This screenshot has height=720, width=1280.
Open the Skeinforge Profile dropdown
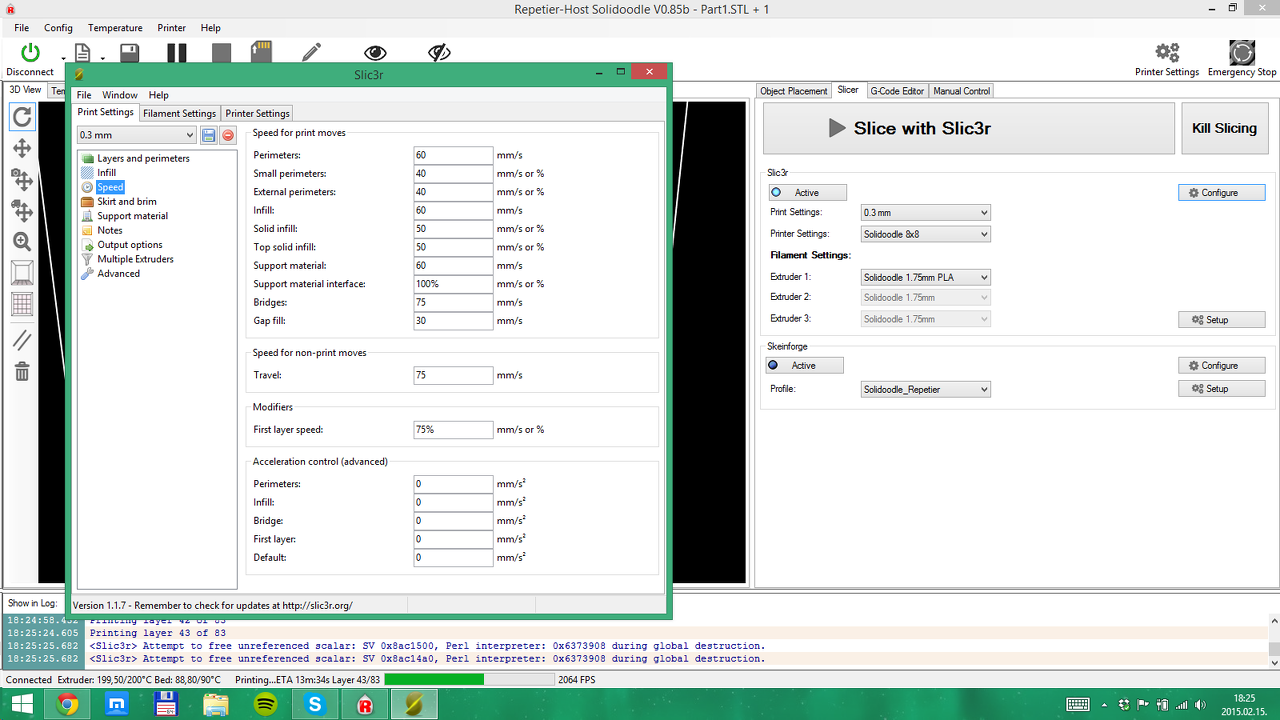pyautogui.click(x=925, y=389)
